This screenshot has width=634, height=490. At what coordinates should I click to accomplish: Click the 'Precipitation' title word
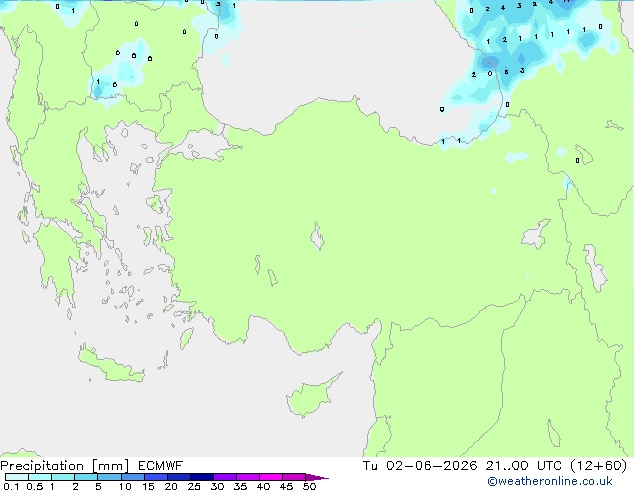pyautogui.click(x=42, y=466)
